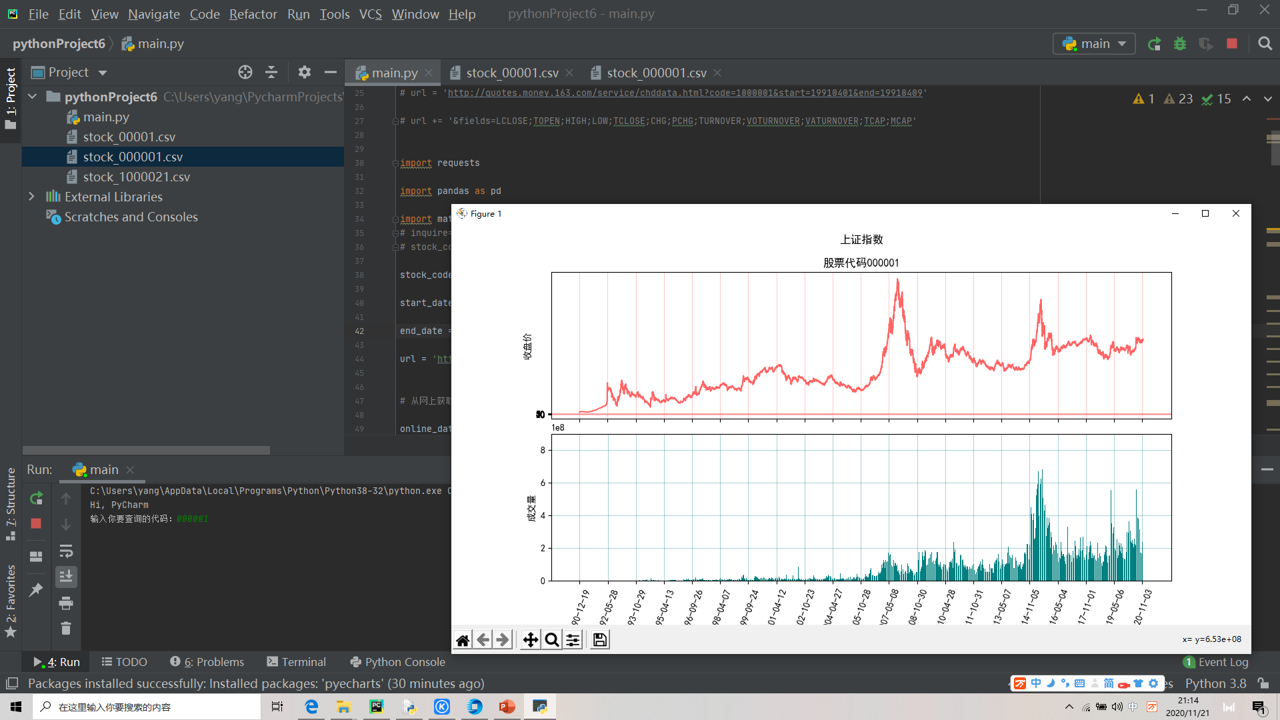1280x720 pixels.
Task: Toggle soft-wrap in the Run console
Action: [66, 551]
